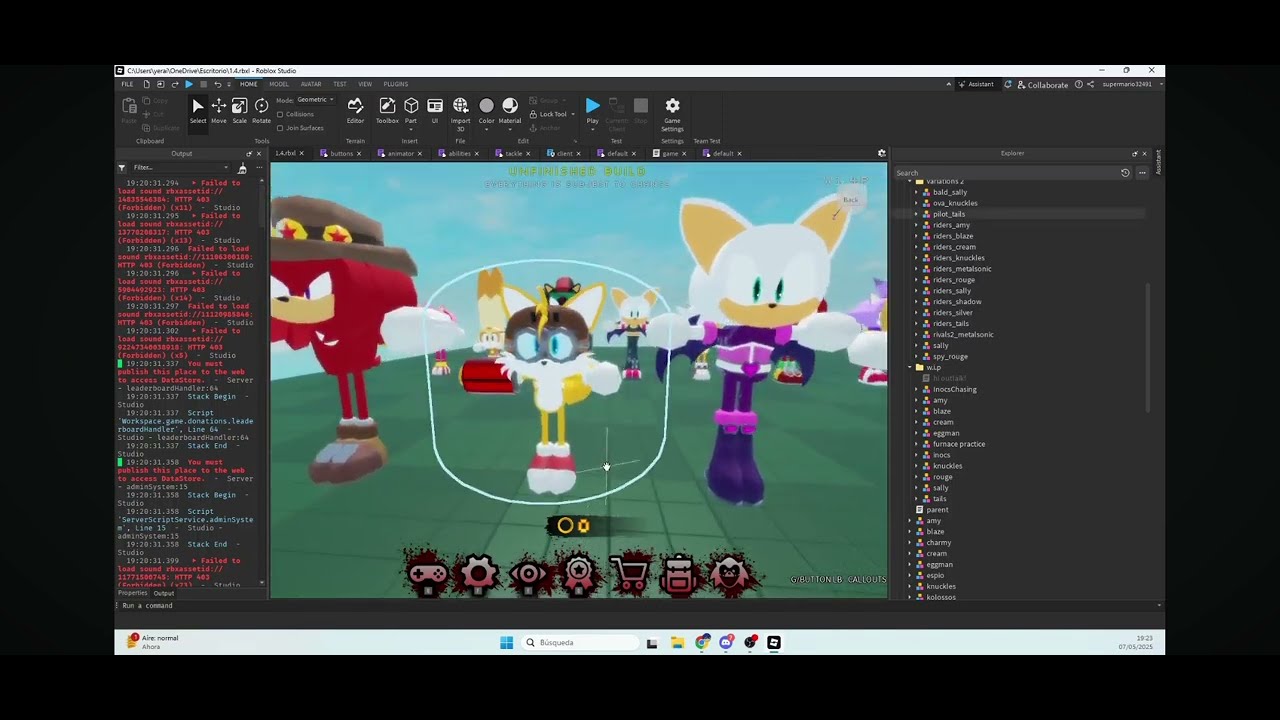The width and height of the screenshot is (1280, 720).
Task: Select the spy_rouge tree item
Action: [950, 356]
